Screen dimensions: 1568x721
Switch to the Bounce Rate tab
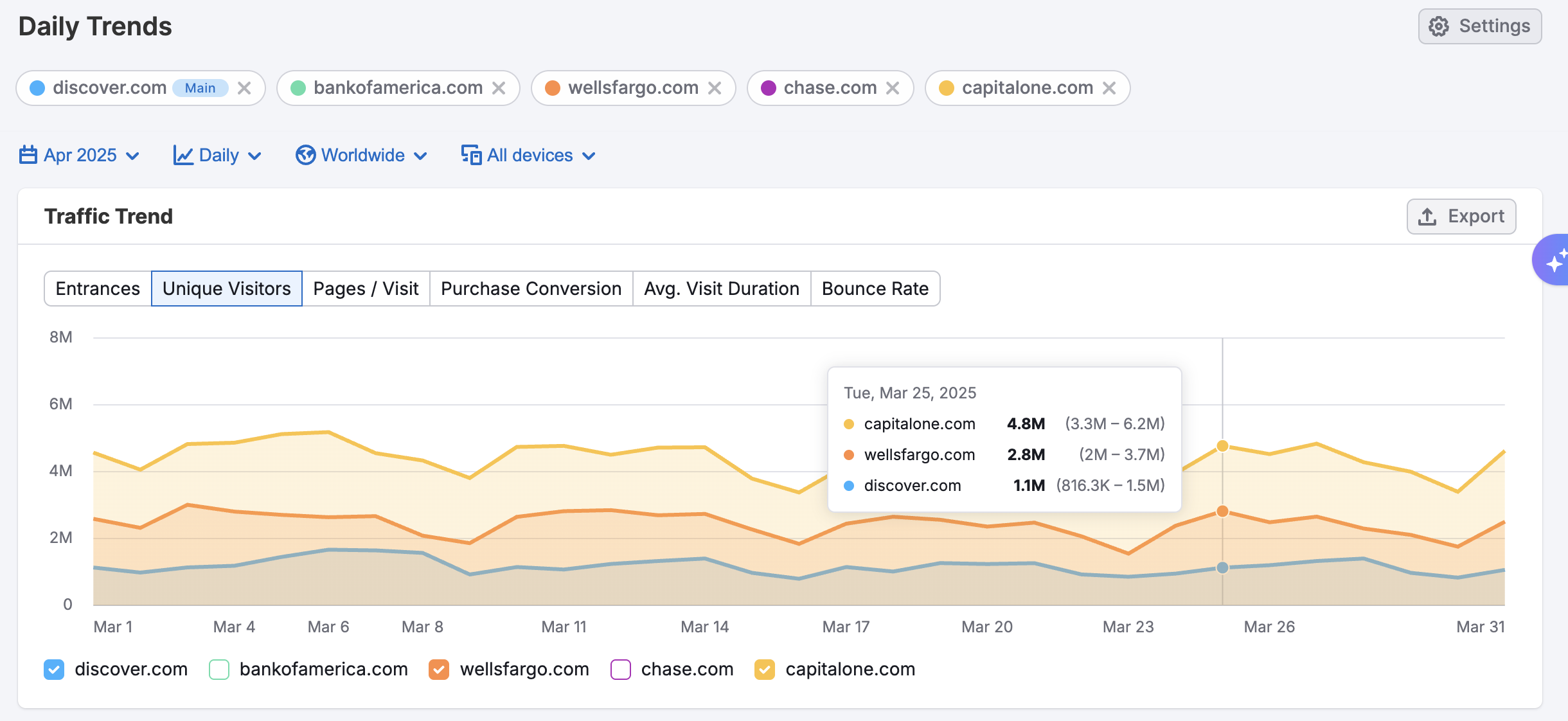click(x=875, y=289)
